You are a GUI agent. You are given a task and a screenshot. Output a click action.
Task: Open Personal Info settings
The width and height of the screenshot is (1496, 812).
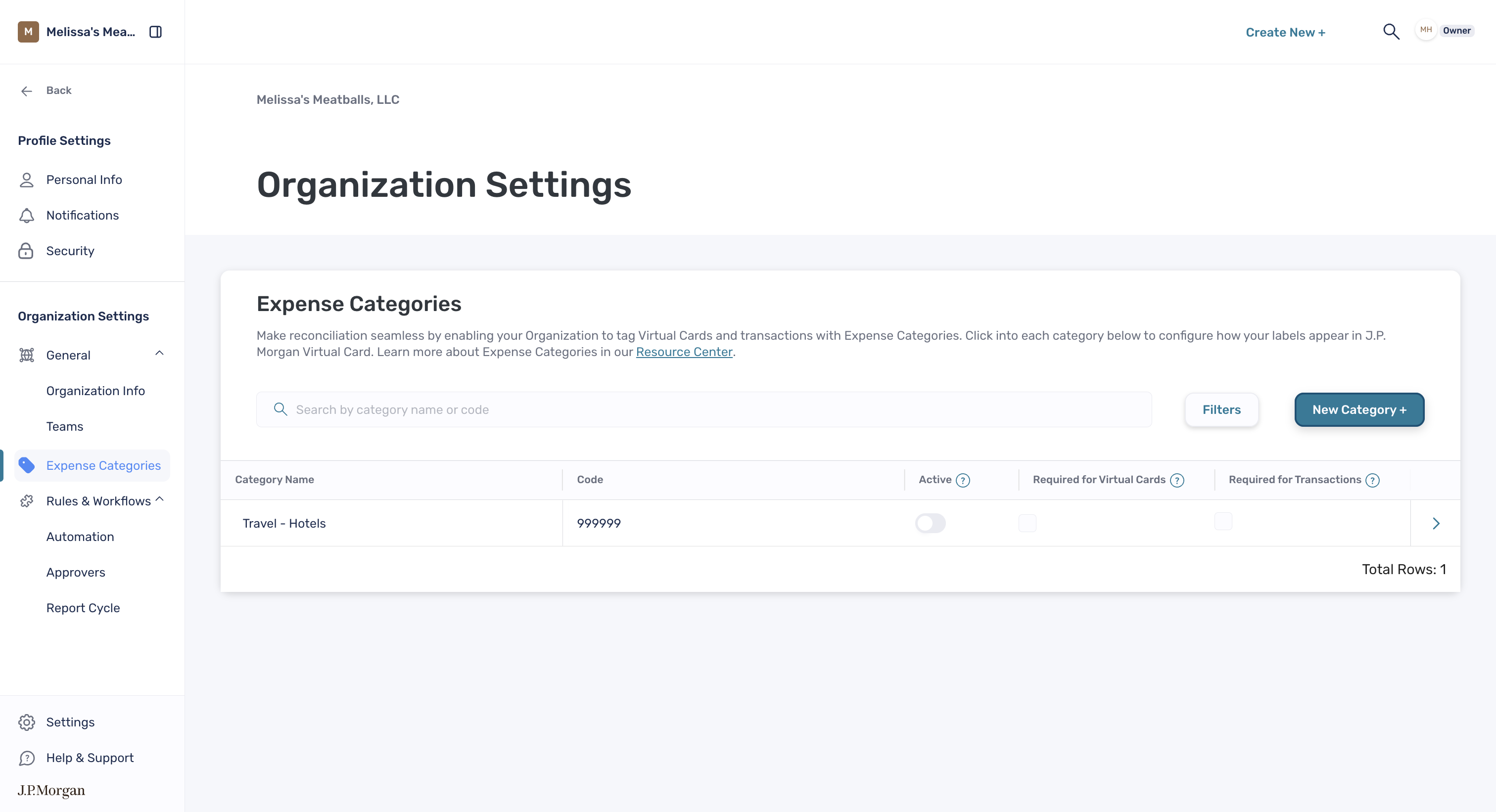coord(84,180)
